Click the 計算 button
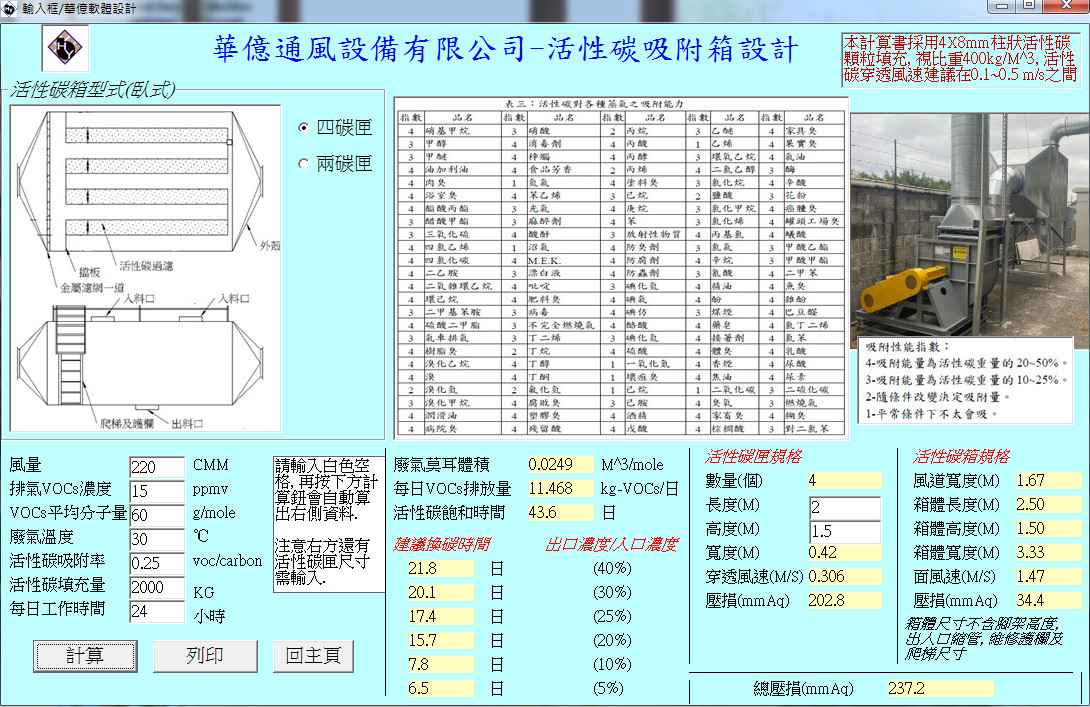1090x707 pixels. pos(85,656)
